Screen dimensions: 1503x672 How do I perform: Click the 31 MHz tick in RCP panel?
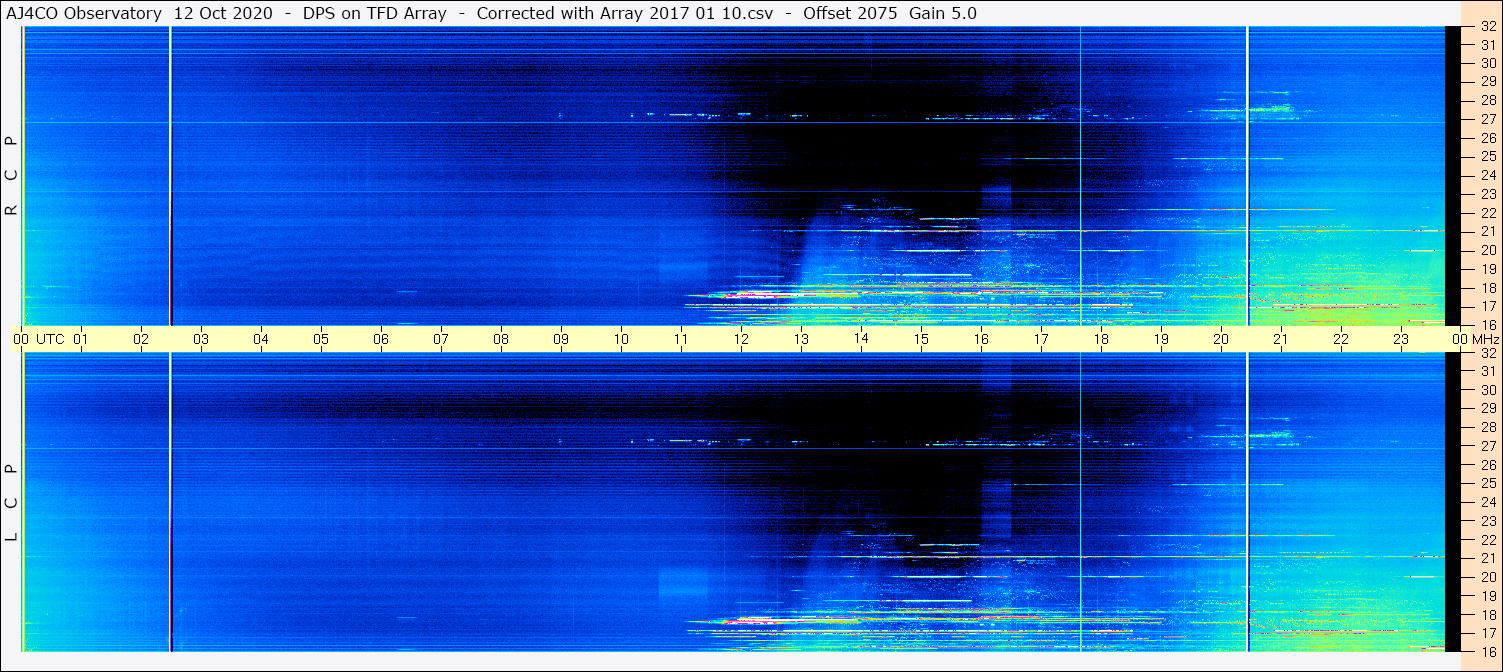(x=1487, y=44)
